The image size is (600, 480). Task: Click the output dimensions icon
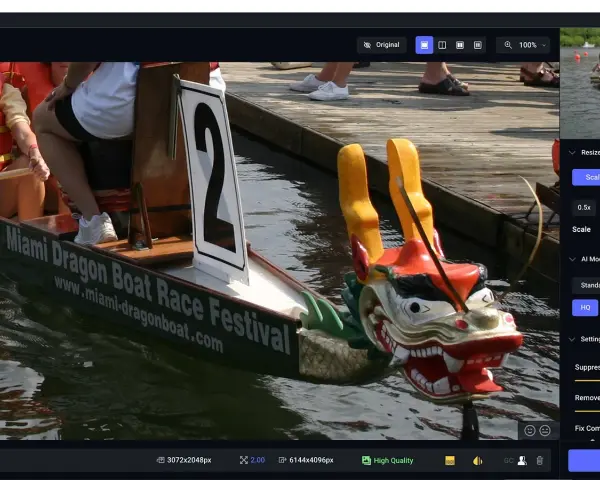point(282,460)
